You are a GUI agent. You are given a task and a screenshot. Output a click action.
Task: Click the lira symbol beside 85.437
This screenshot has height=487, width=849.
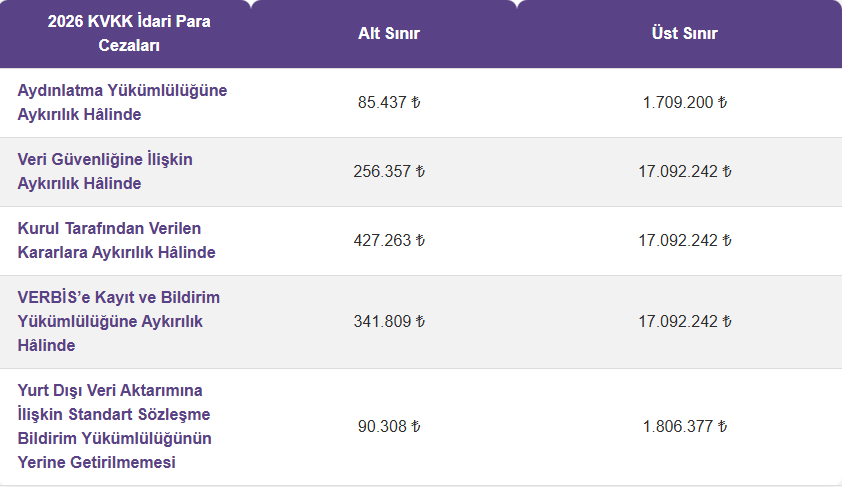pyautogui.click(x=415, y=103)
